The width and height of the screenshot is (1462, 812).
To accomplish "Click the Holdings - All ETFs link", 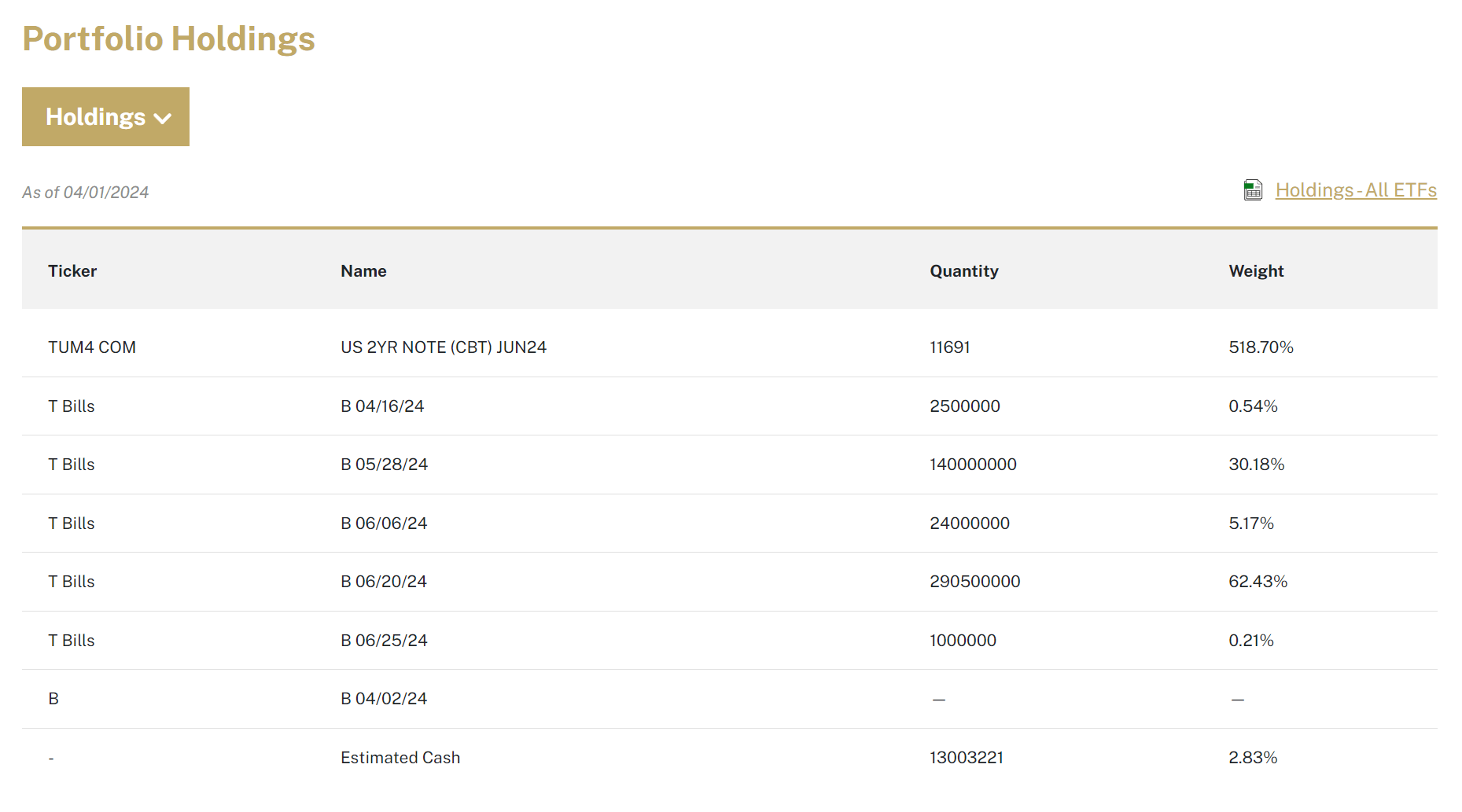I will tap(1356, 189).
